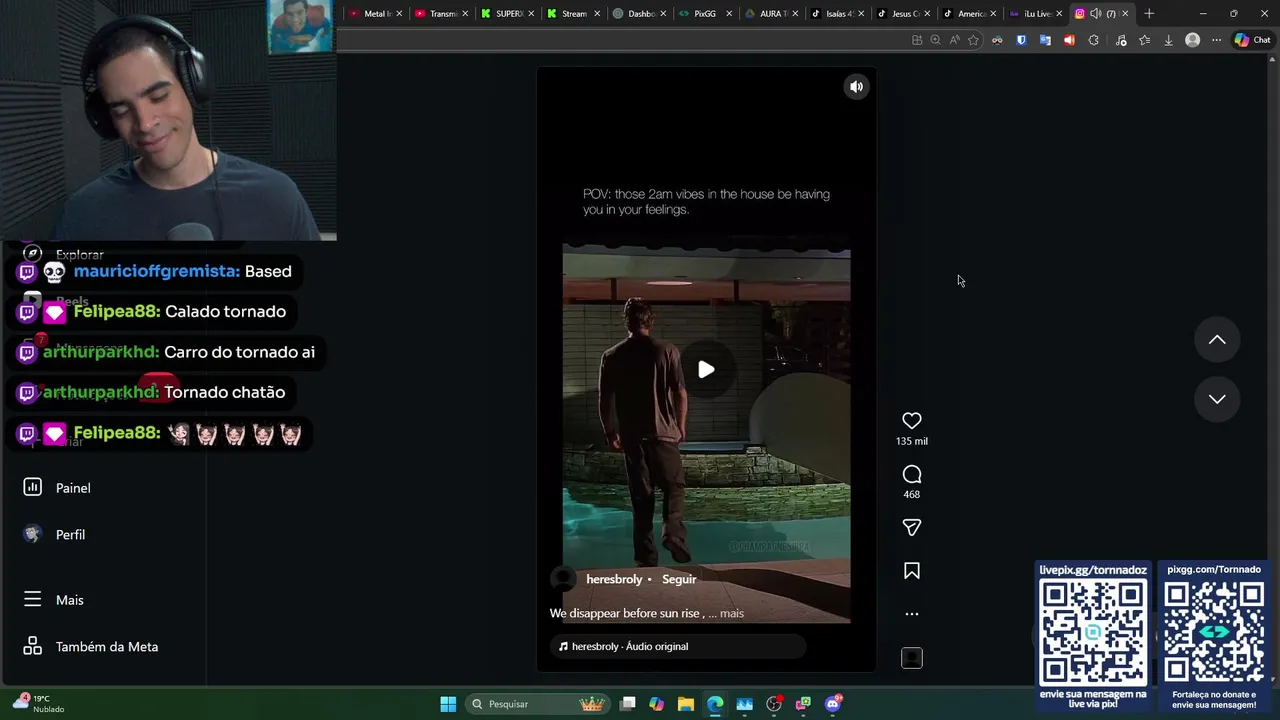Open File Explorer in taskbar
The width and height of the screenshot is (1280, 720).
[685, 704]
